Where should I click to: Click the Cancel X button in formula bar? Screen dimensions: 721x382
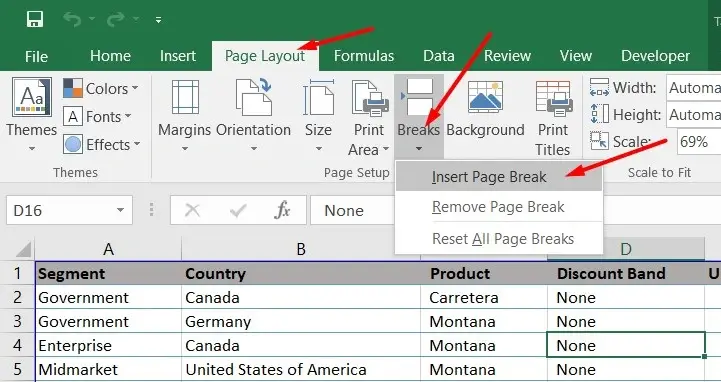click(x=192, y=210)
